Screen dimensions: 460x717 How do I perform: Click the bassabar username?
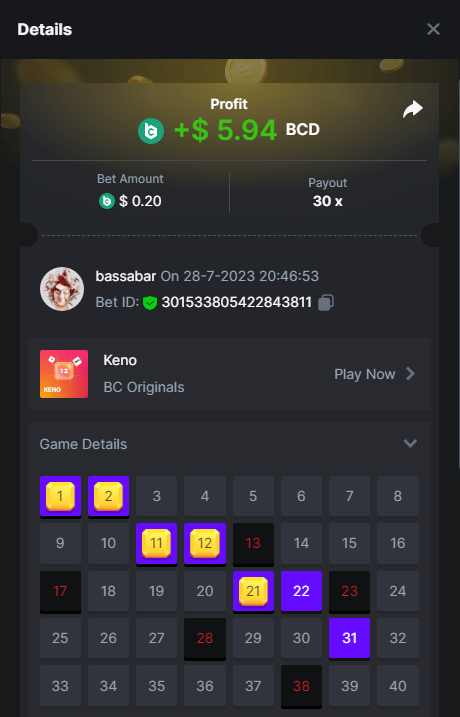click(126, 276)
